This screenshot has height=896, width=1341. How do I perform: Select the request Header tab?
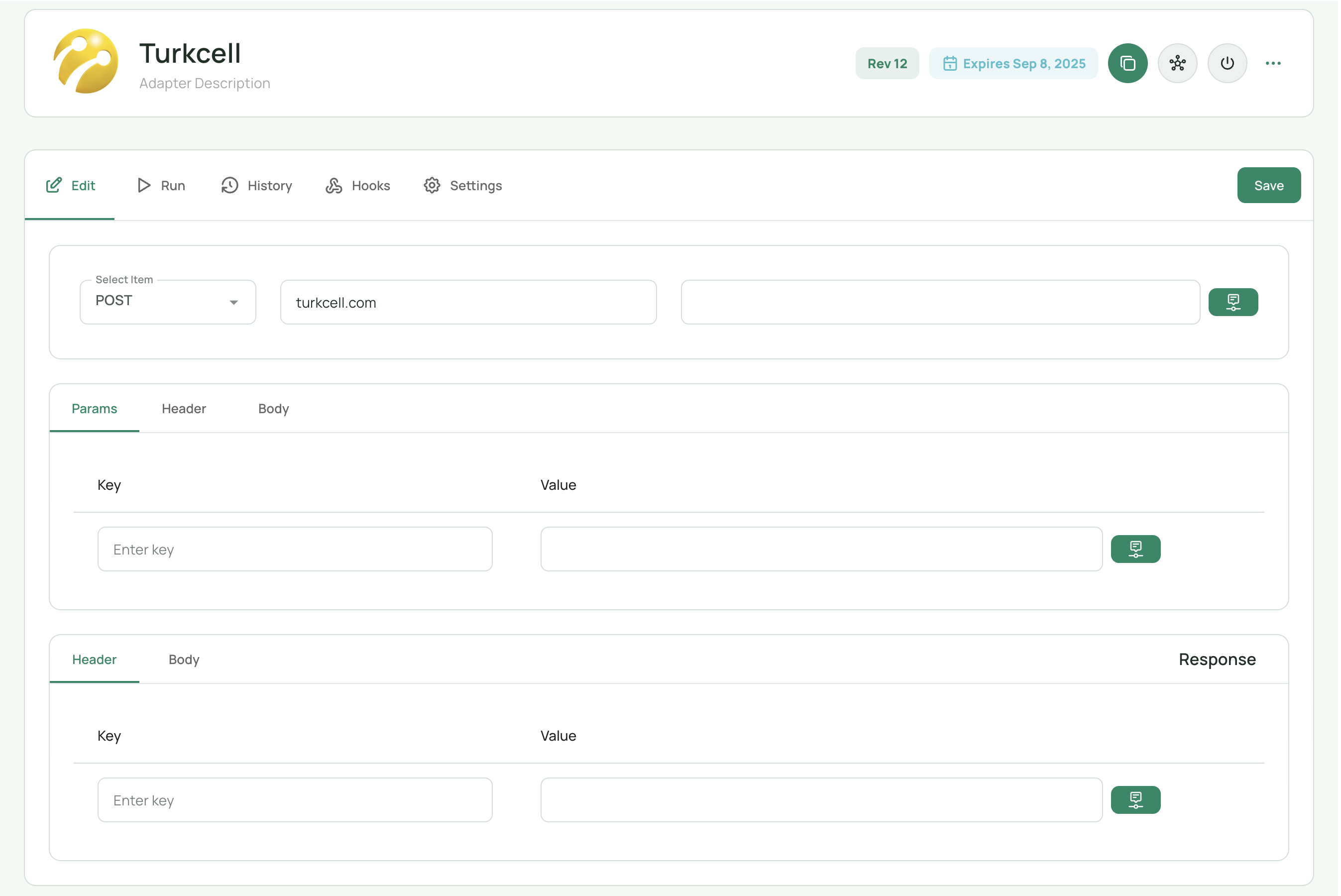tap(184, 409)
